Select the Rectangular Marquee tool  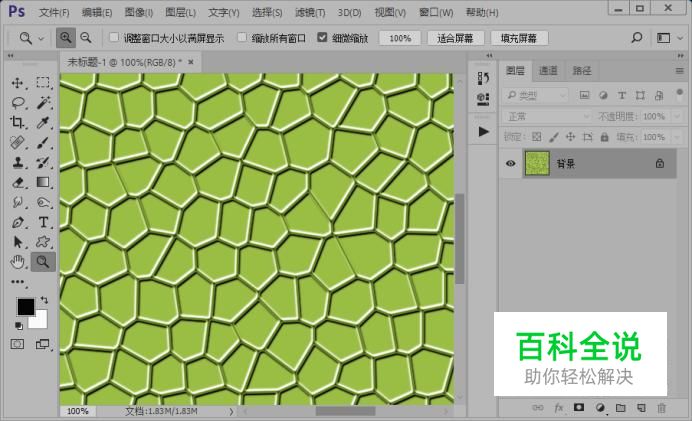(43, 83)
